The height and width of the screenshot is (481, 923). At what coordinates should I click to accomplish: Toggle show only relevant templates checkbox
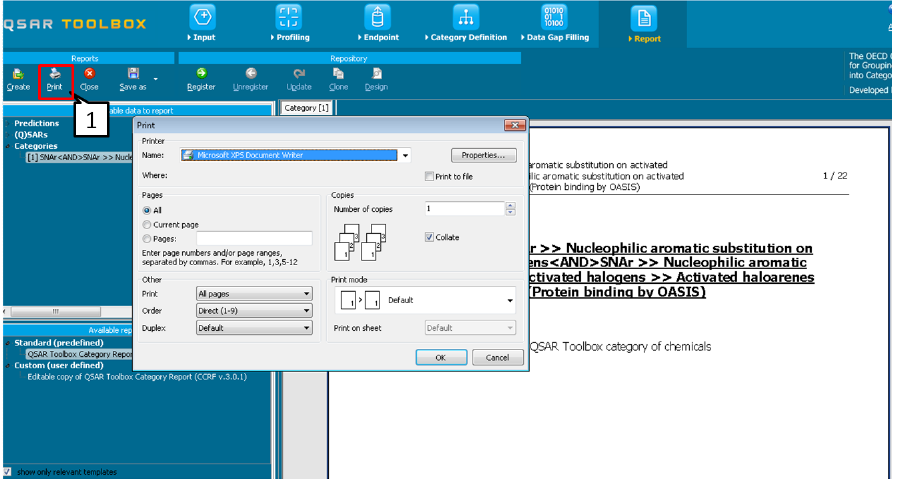[x=7, y=472]
